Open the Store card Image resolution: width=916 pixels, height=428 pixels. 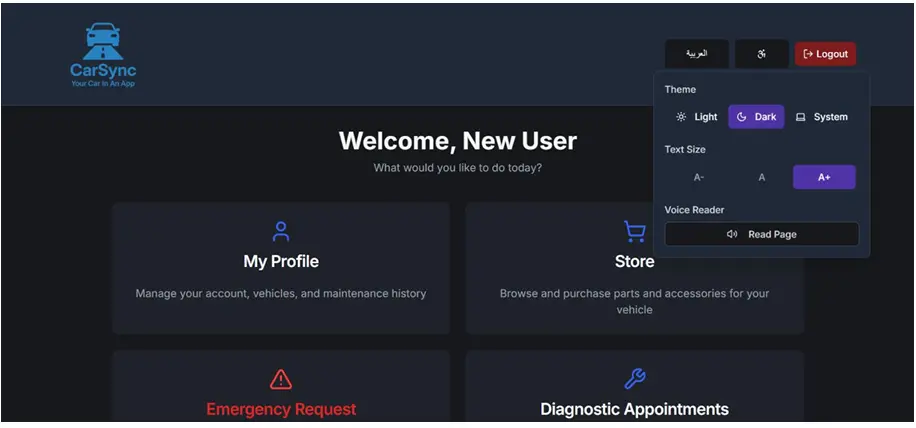(634, 268)
